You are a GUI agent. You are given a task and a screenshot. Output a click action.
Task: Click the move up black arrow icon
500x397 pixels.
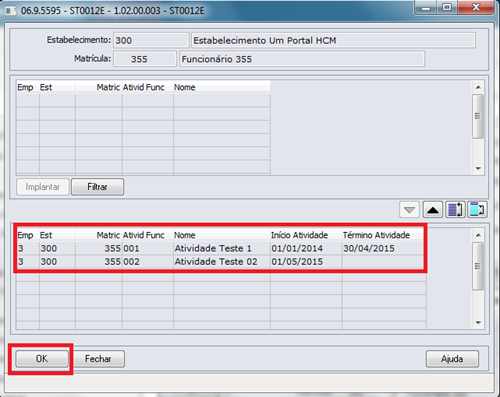coord(433,210)
